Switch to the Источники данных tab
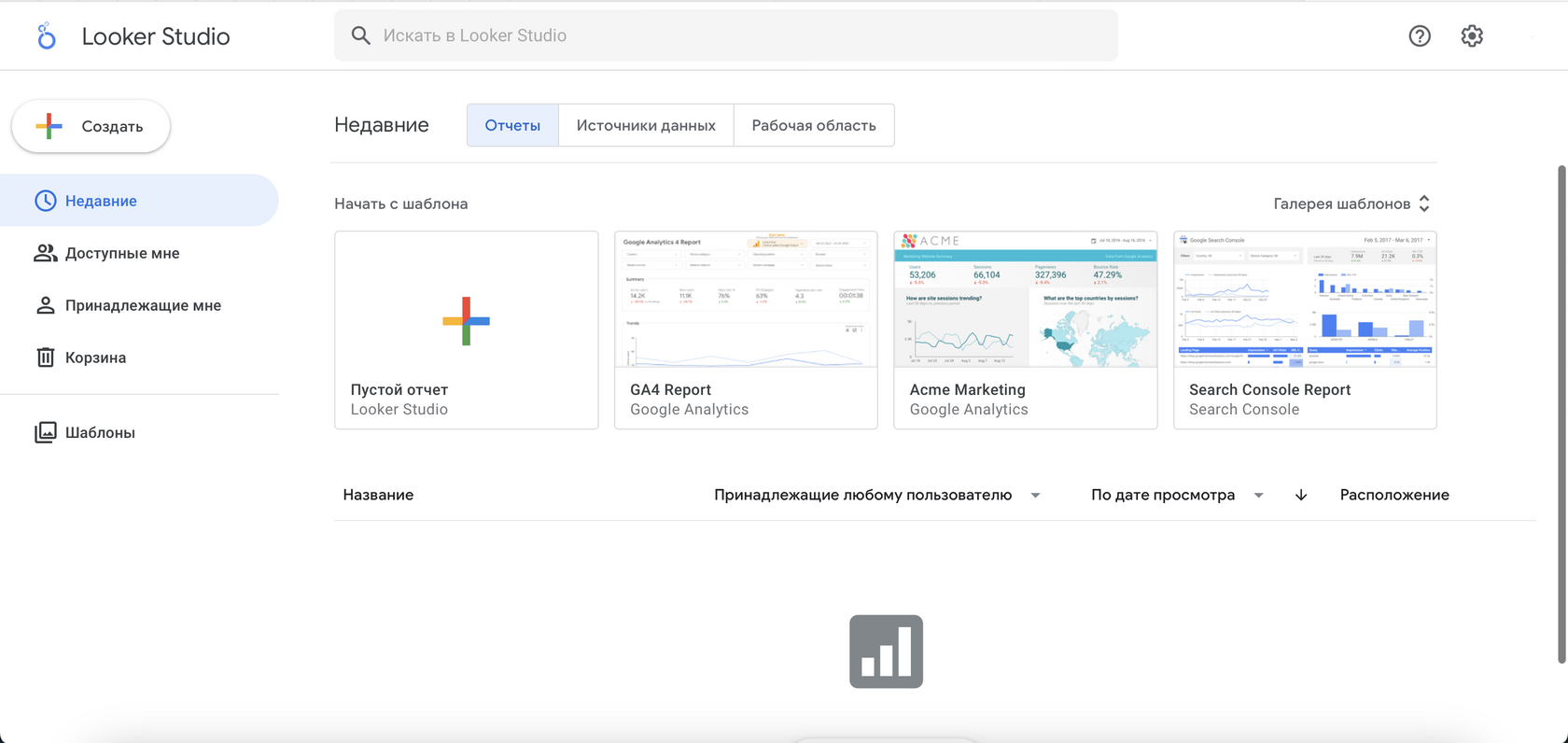 pyautogui.click(x=646, y=125)
